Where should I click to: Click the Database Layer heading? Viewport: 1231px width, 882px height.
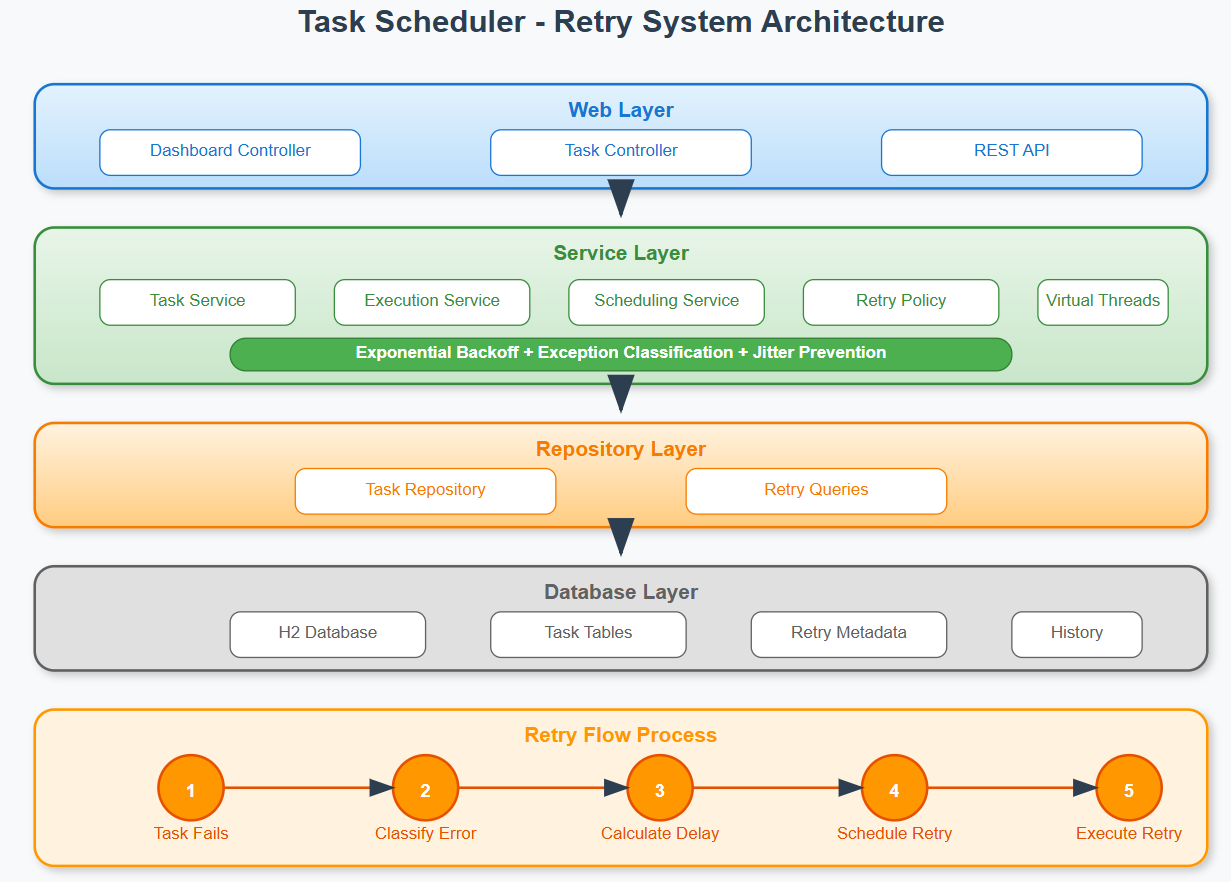pyautogui.click(x=621, y=592)
